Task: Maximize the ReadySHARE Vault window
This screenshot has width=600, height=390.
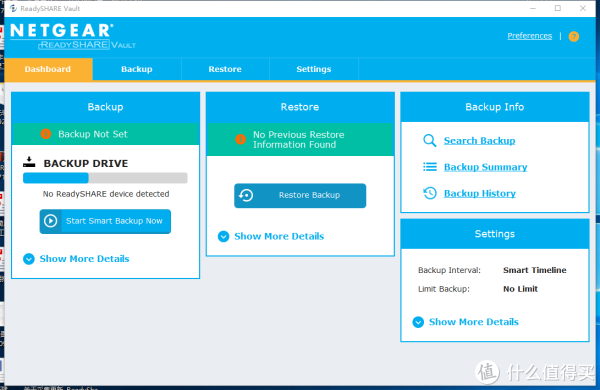Action: point(558,8)
